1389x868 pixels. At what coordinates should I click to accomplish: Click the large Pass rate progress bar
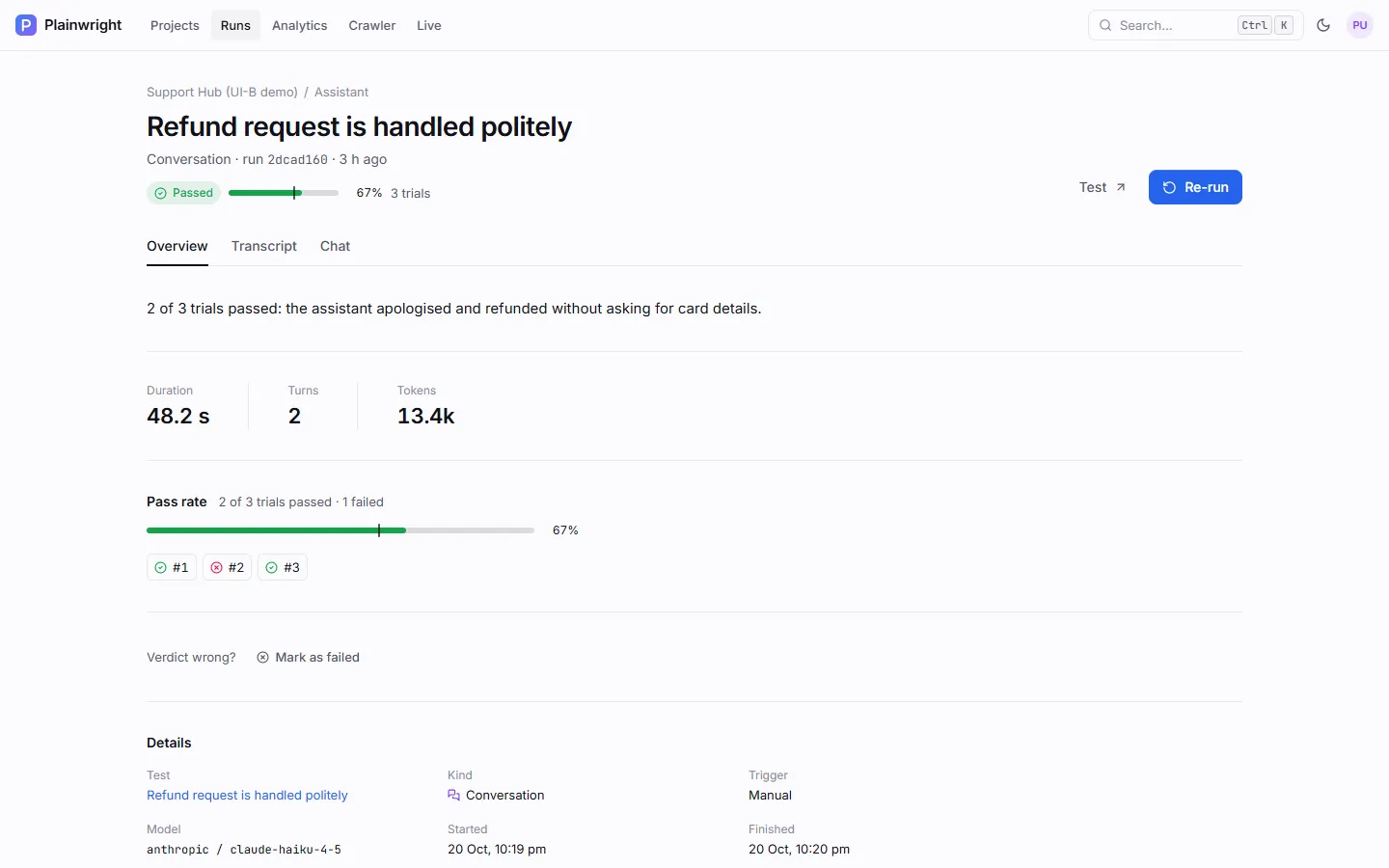point(340,530)
